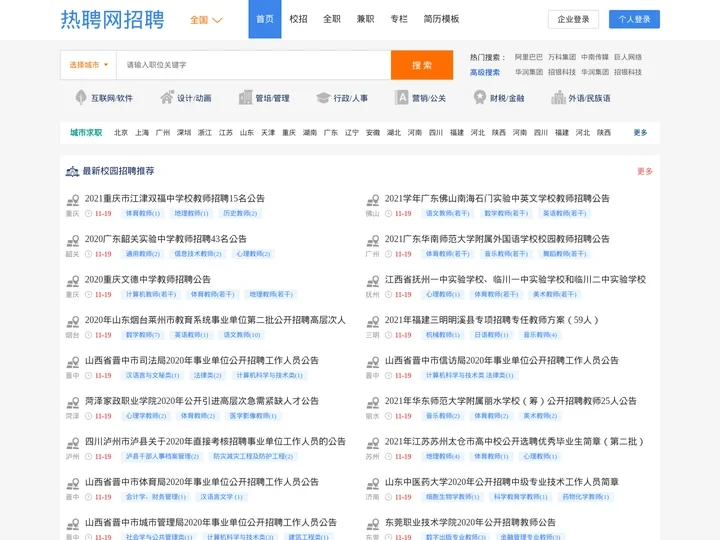Image resolution: width=720 pixels, height=540 pixels.
Task: Click the orange 搜索 button
Action: (x=422, y=65)
